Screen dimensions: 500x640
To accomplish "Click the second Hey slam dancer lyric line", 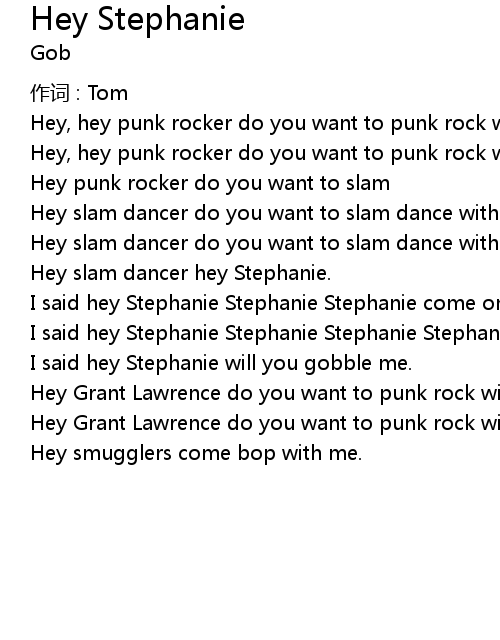I will click(x=265, y=243).
